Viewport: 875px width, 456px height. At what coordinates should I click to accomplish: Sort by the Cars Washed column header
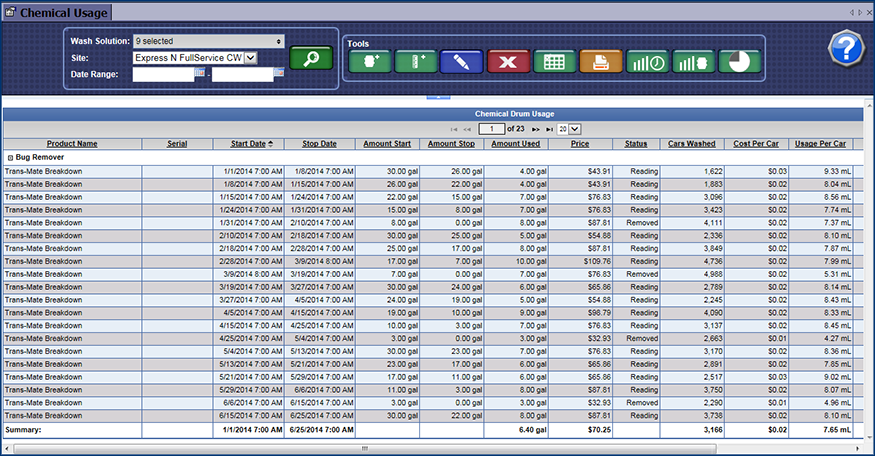[691, 144]
